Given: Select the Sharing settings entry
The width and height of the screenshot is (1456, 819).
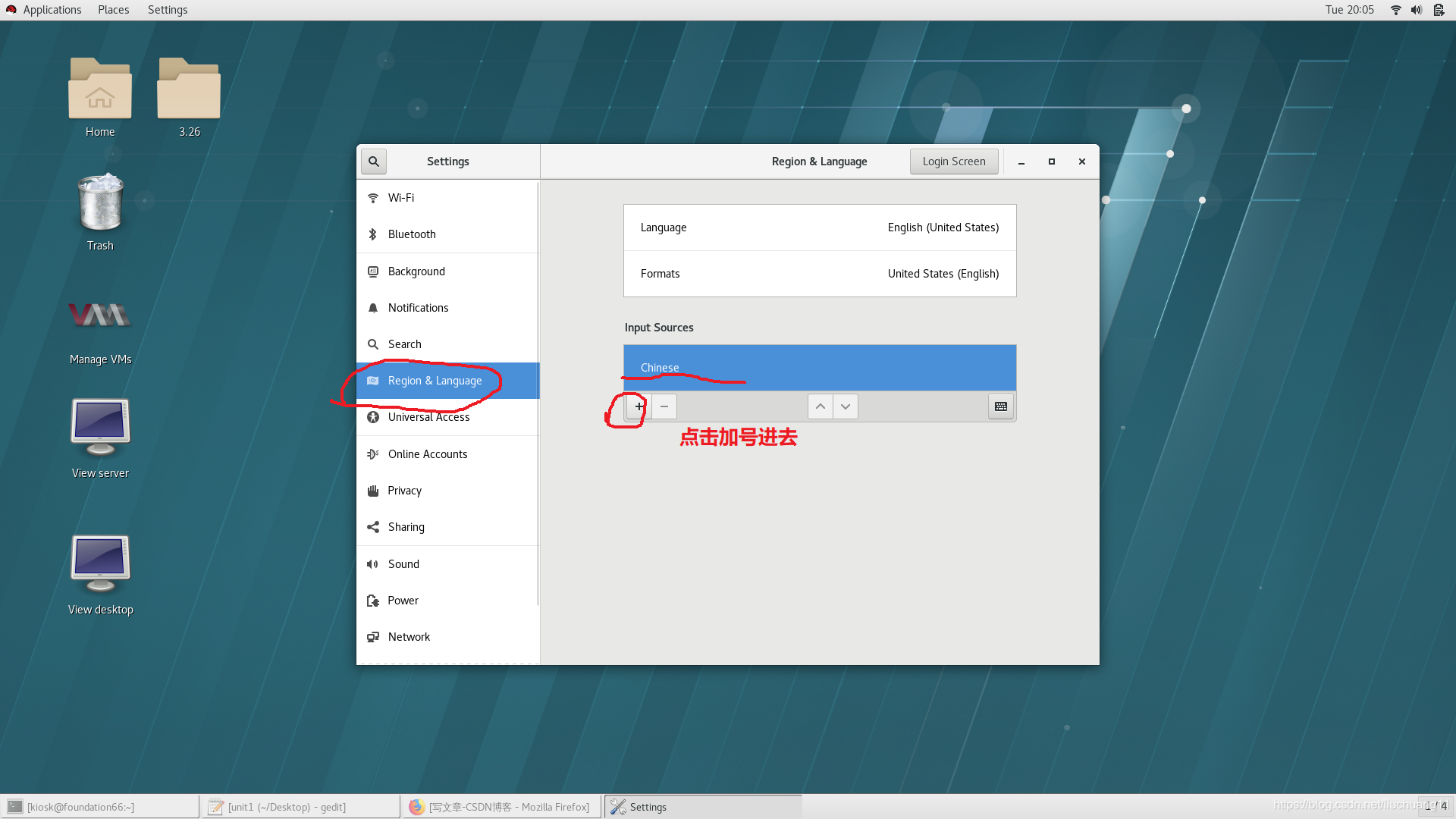Looking at the screenshot, I should [406, 526].
